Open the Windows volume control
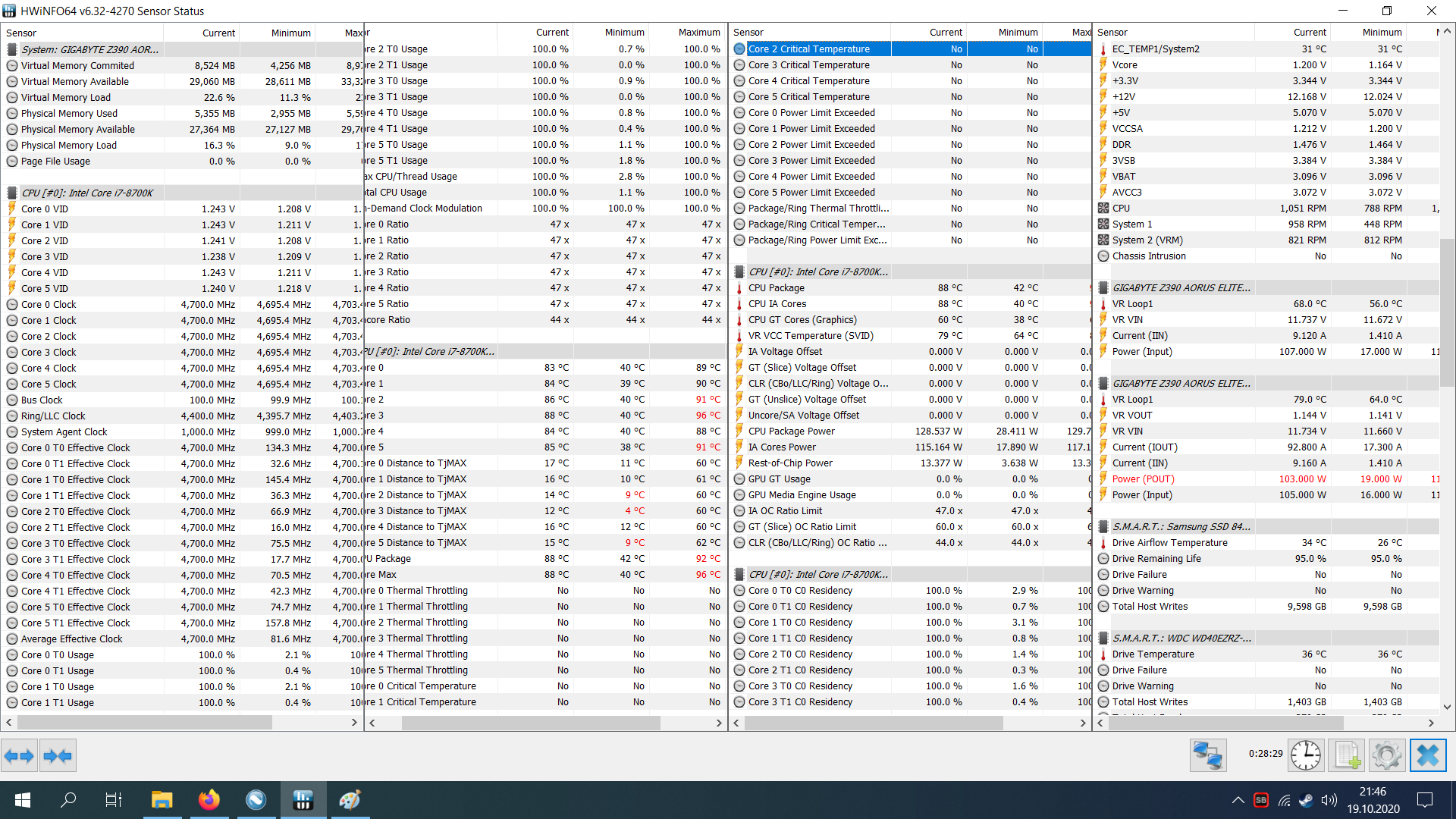Viewport: 1456px width, 819px height. click(1328, 799)
